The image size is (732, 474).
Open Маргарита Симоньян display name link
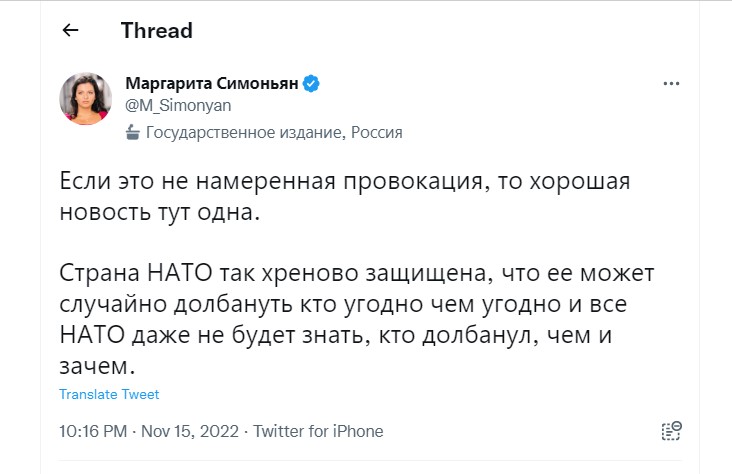pos(212,83)
